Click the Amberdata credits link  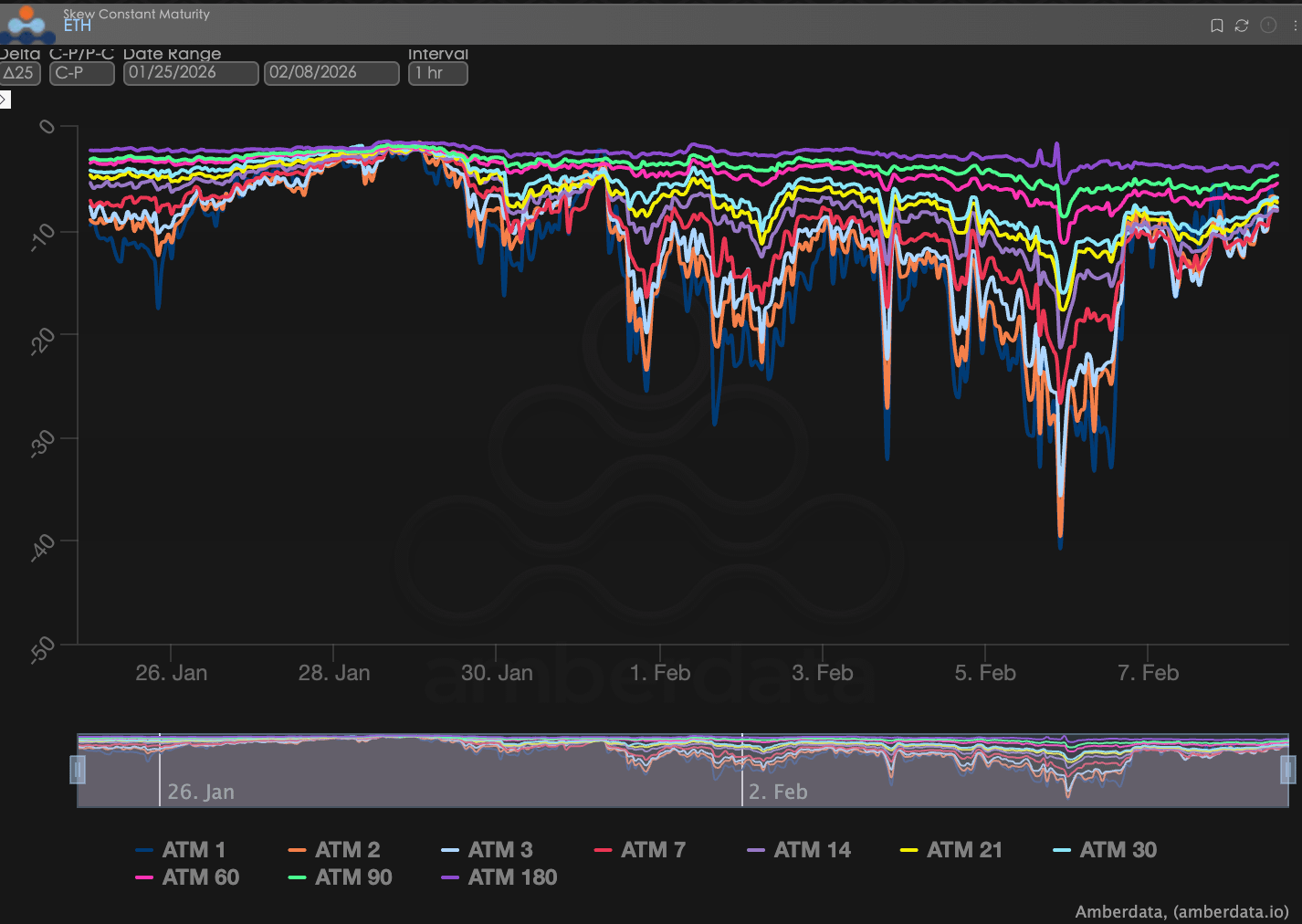[1181, 911]
